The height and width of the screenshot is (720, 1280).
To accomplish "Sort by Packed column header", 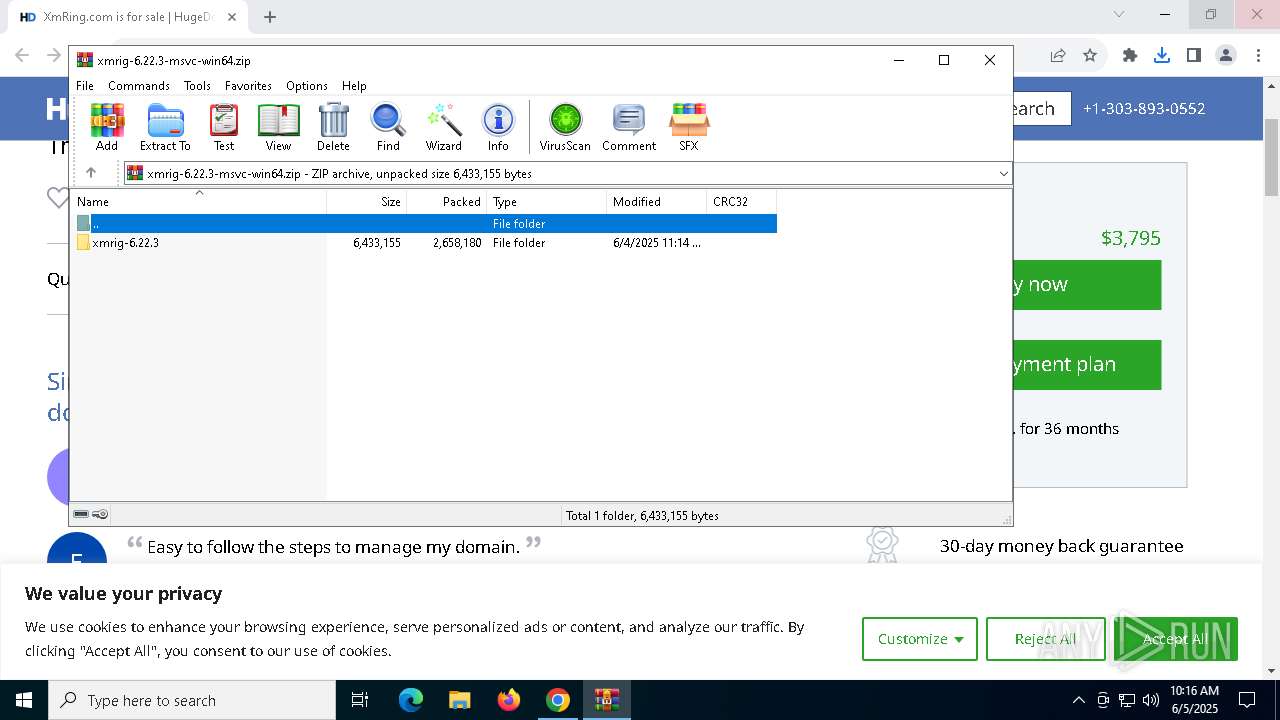I will point(447,202).
